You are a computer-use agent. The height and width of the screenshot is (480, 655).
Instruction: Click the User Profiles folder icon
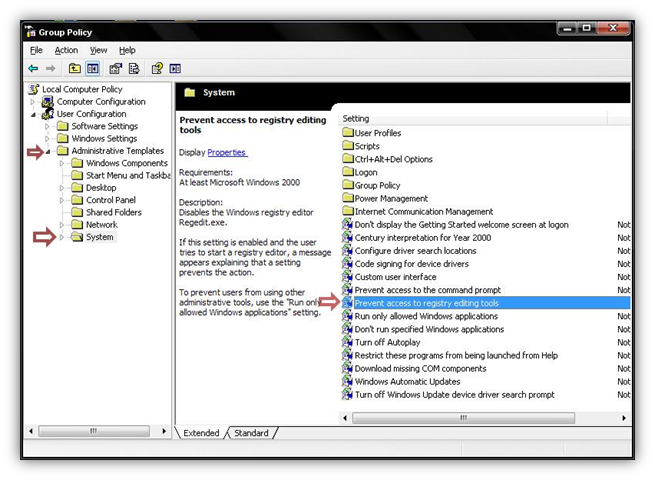[x=348, y=133]
